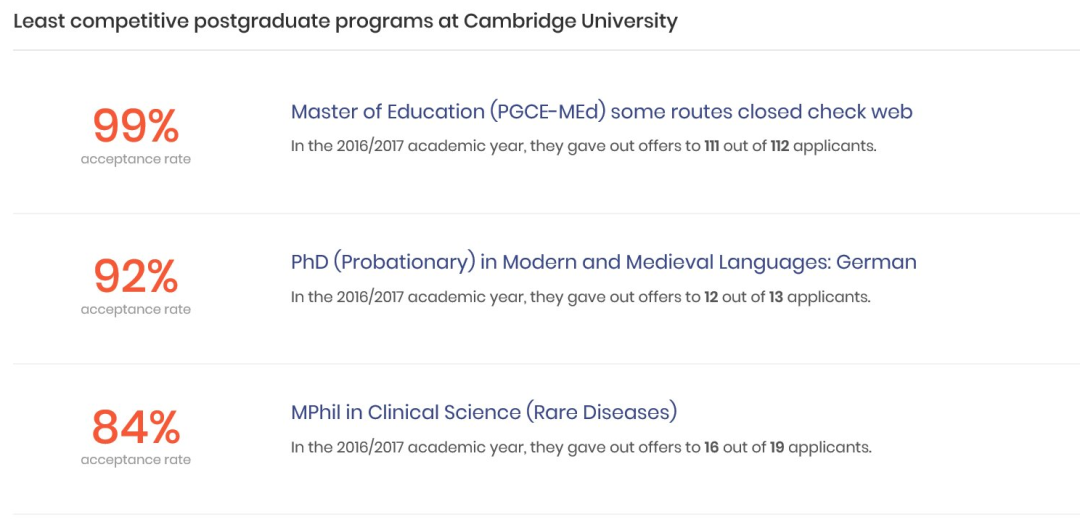Click the '16 out of 19 applicants' description

point(581,448)
